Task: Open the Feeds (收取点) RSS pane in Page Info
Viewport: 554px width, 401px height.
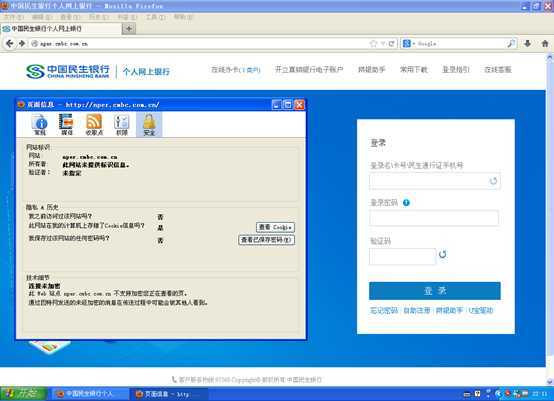Action: 94,125
